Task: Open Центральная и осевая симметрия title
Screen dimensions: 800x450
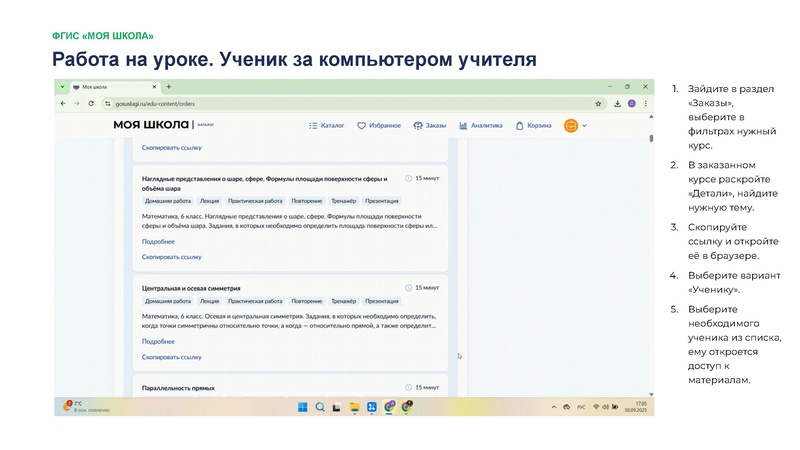Action: click(x=191, y=288)
